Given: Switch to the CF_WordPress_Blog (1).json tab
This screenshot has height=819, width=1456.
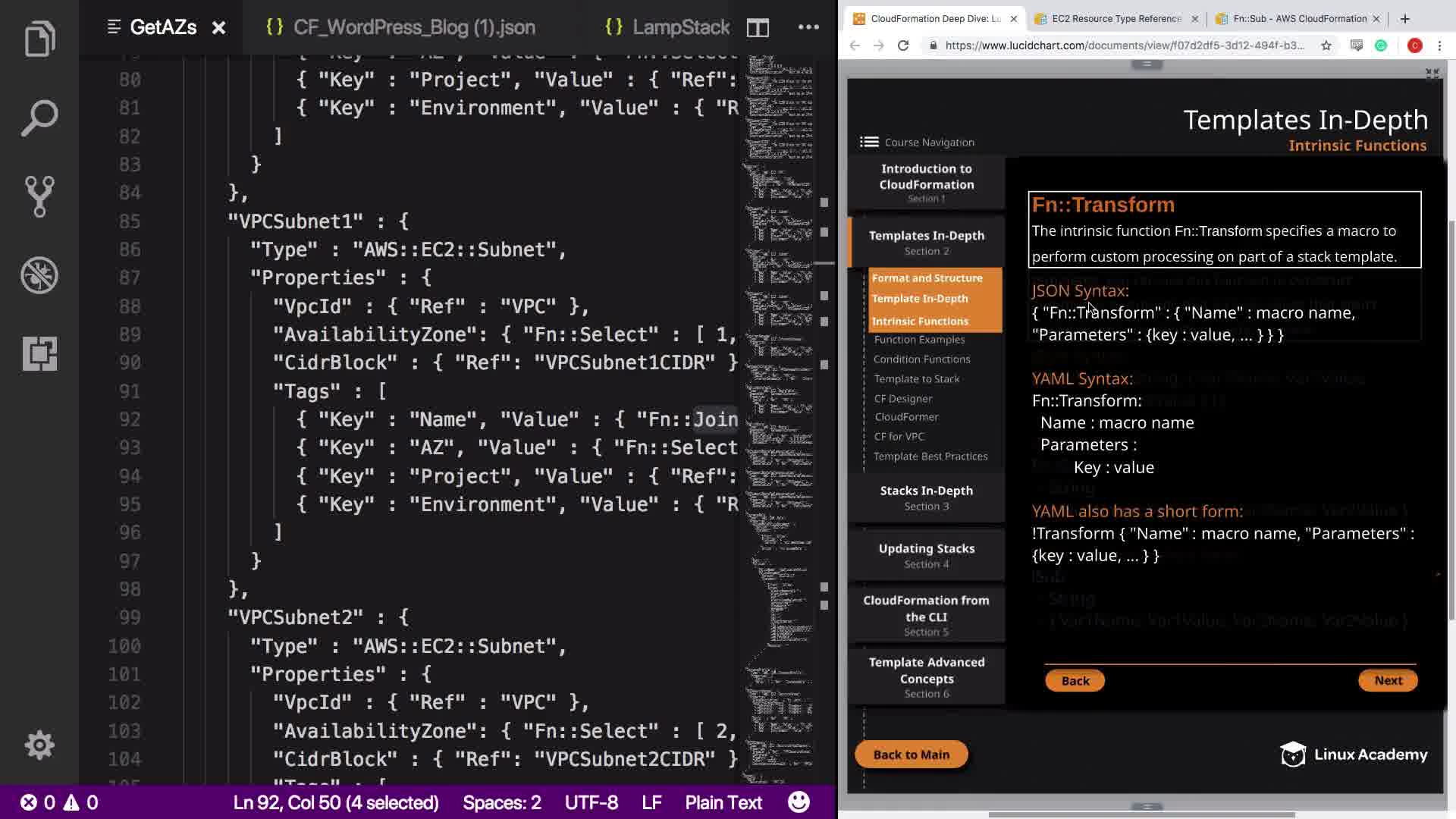Looking at the screenshot, I should [x=414, y=28].
